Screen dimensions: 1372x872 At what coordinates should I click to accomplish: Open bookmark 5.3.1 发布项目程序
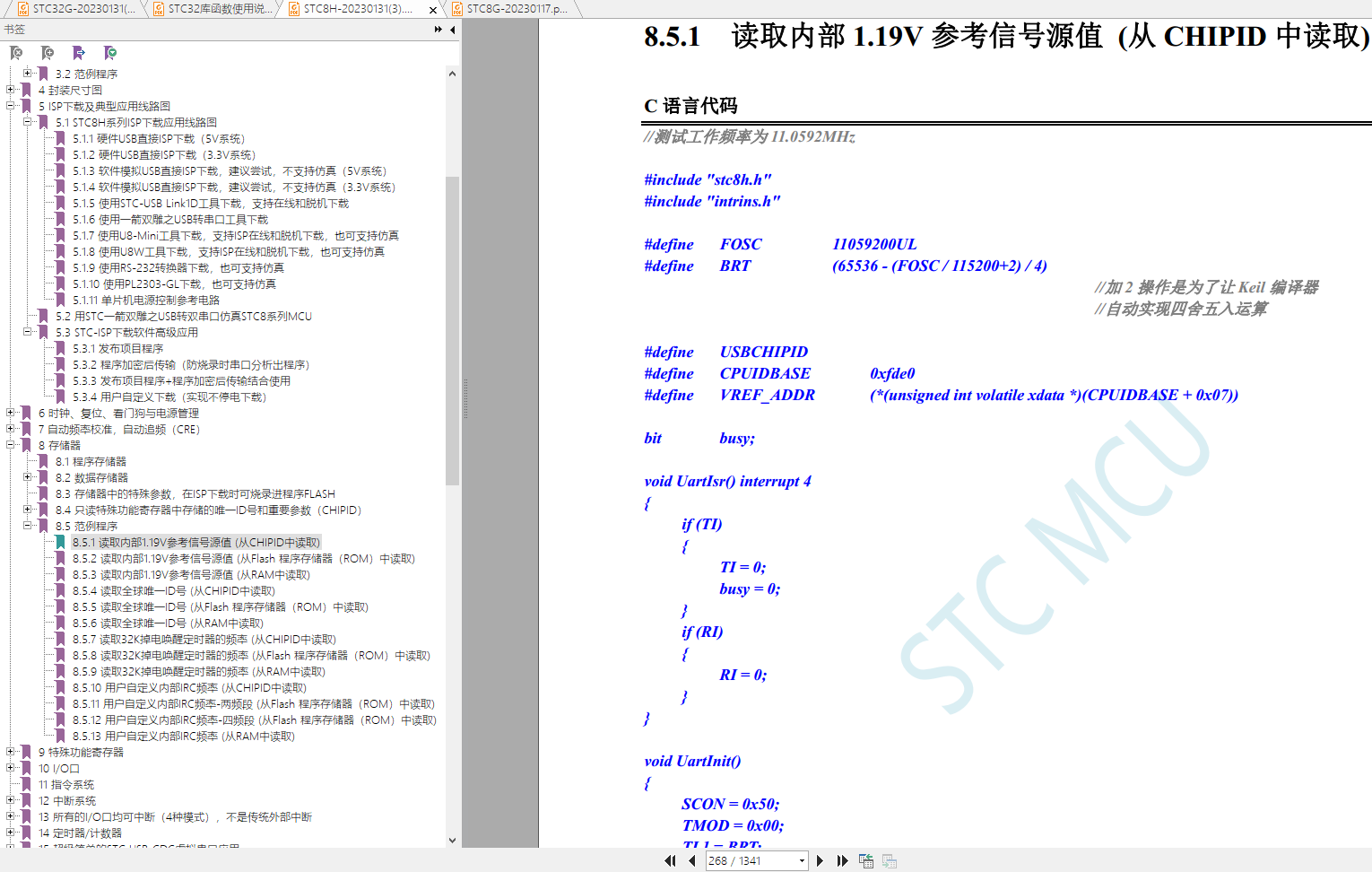pos(118,349)
